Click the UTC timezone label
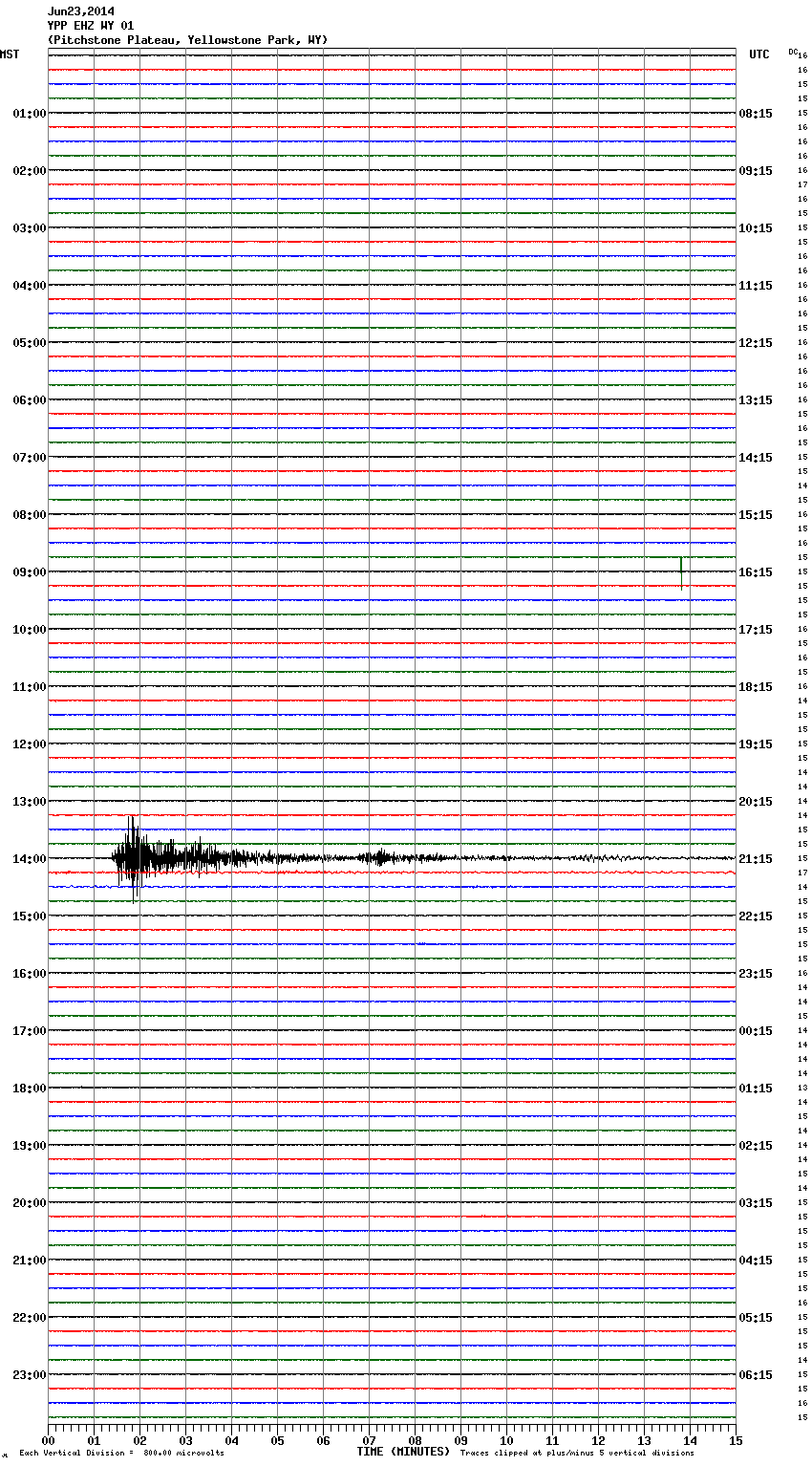 click(759, 54)
